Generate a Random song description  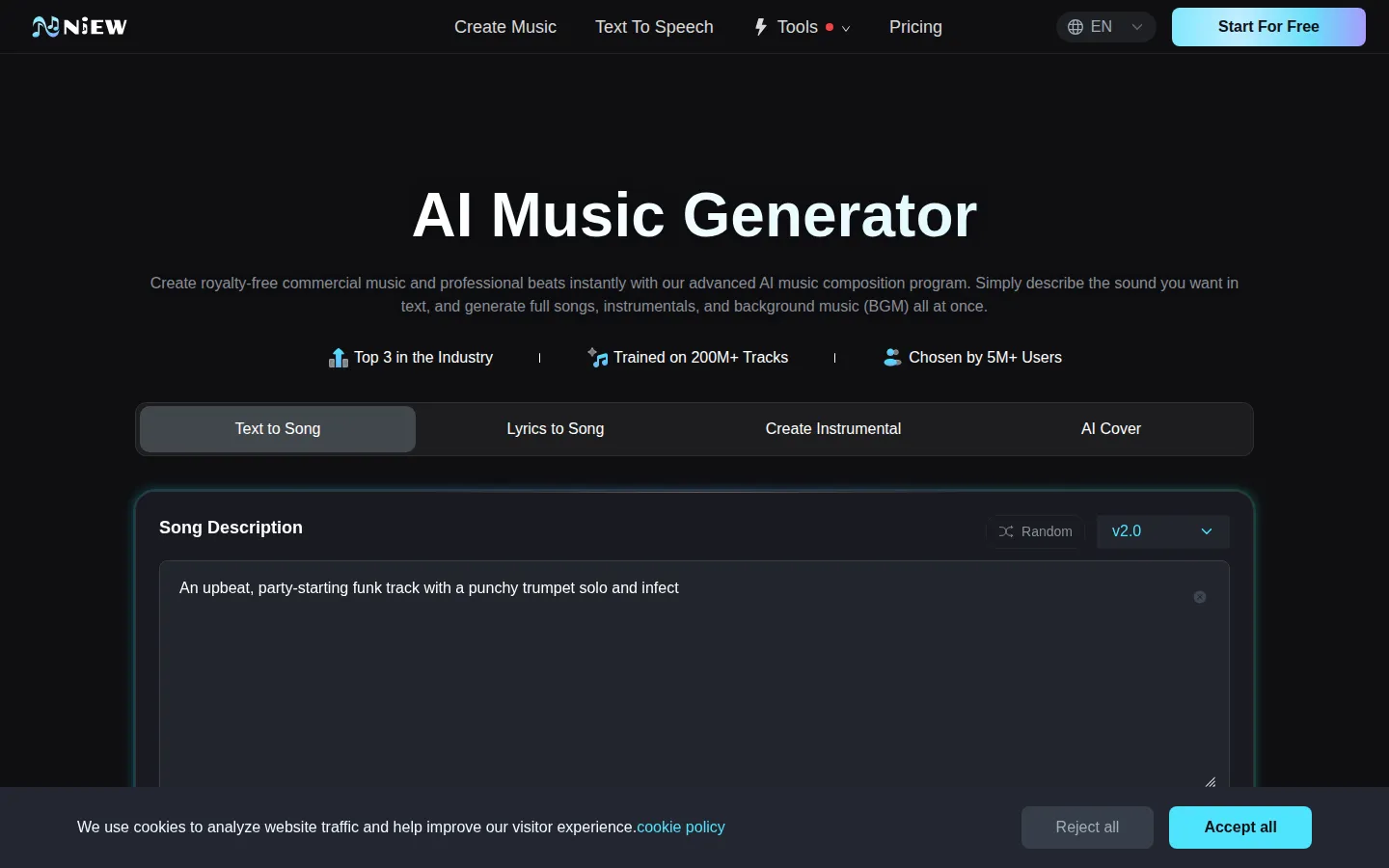1035,531
